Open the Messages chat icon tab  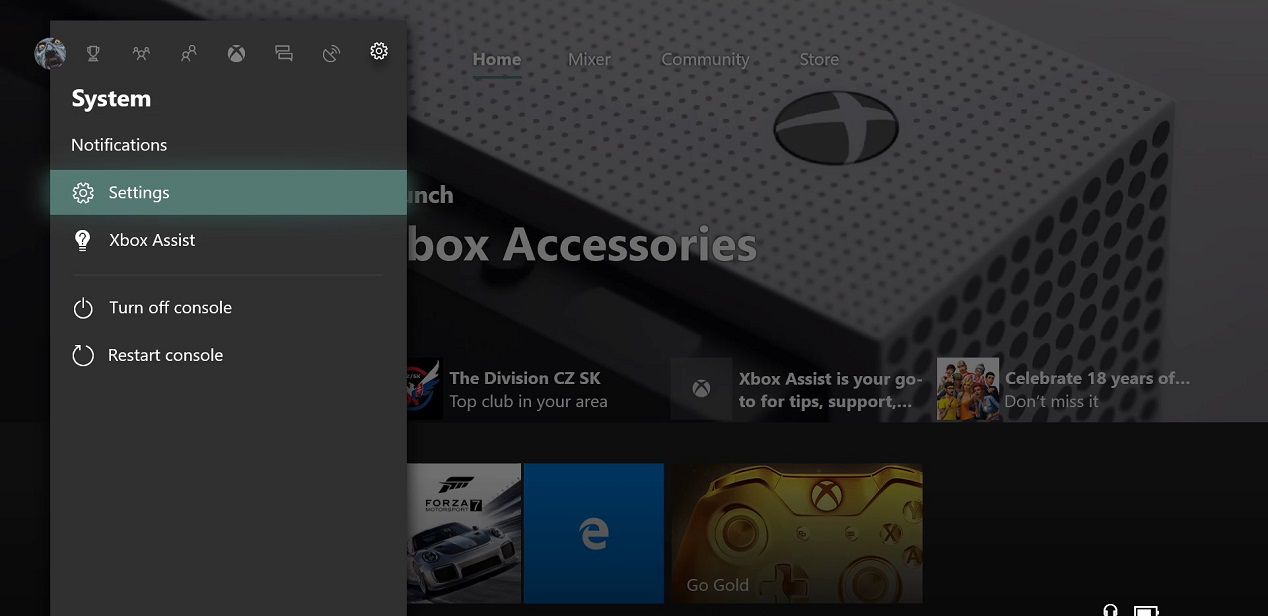click(x=284, y=53)
